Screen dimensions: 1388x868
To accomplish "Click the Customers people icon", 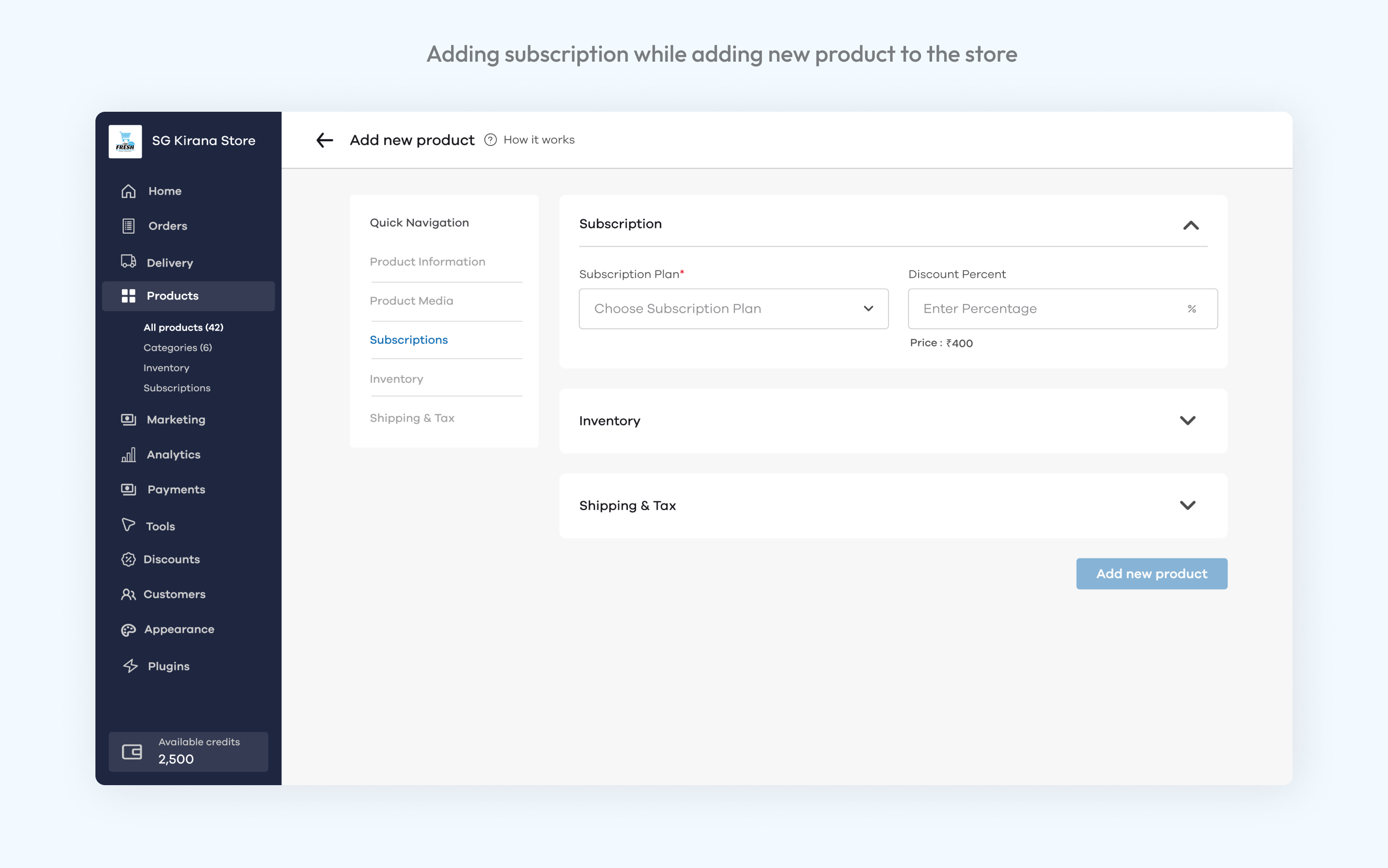I will coord(129,595).
